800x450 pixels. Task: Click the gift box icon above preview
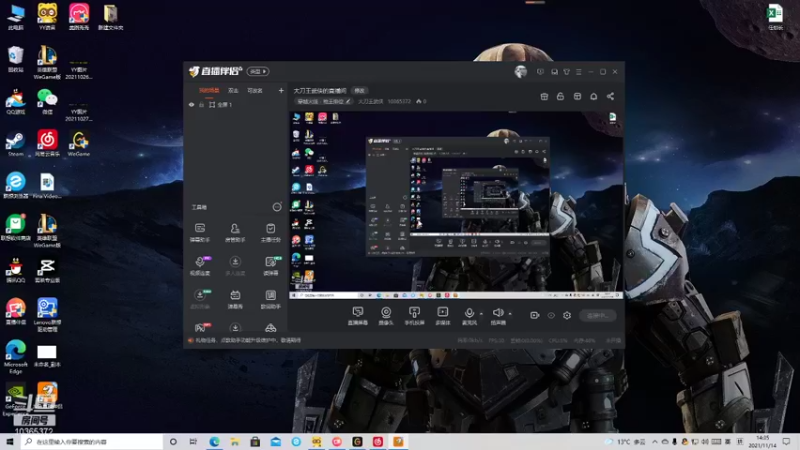click(x=544, y=96)
